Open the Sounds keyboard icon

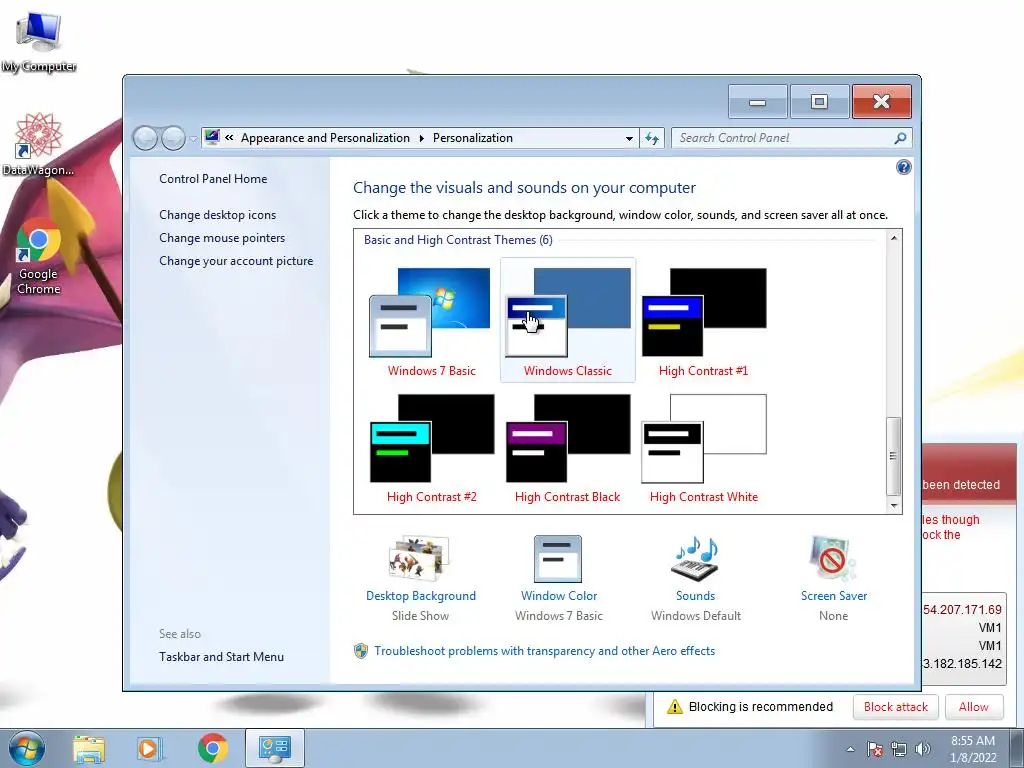point(695,559)
